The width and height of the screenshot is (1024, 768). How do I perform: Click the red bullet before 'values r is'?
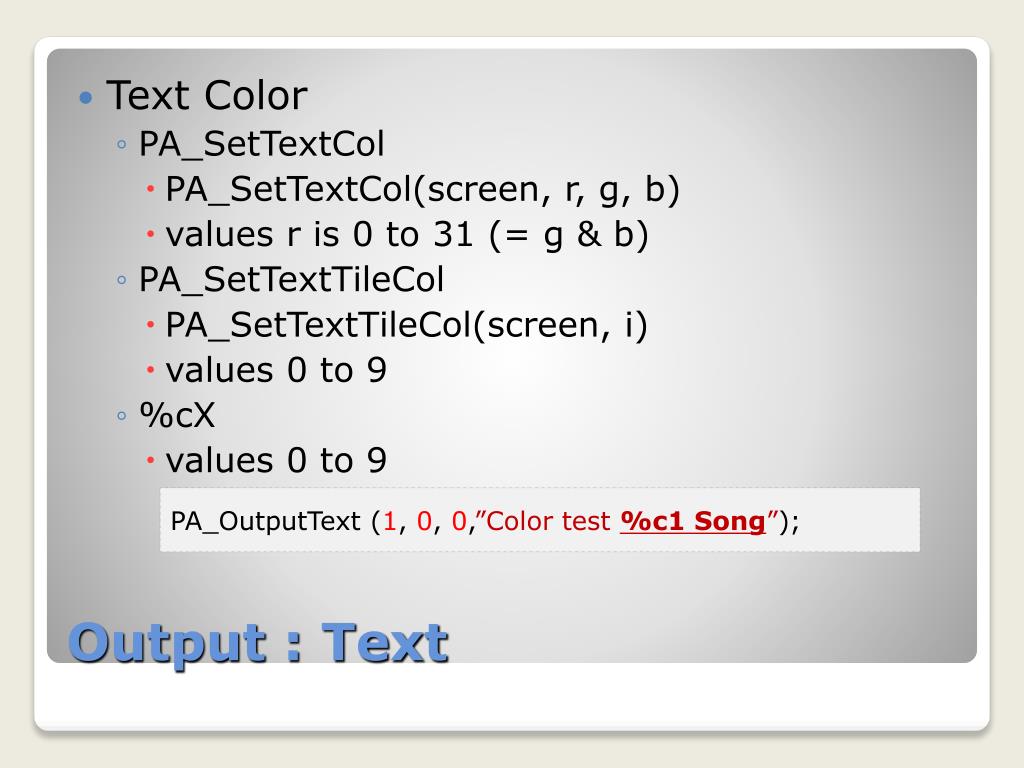[150, 234]
